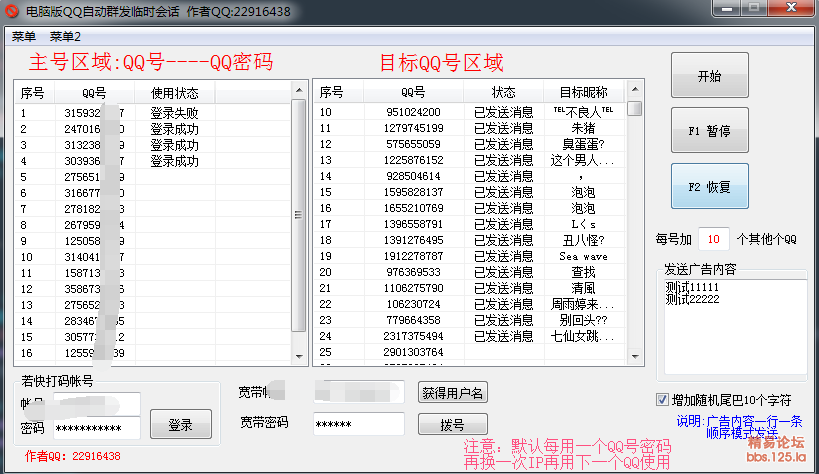Viewport: 819px width, 474px height.
Task: Open the 菜单2 menu
Action: (x=65, y=37)
